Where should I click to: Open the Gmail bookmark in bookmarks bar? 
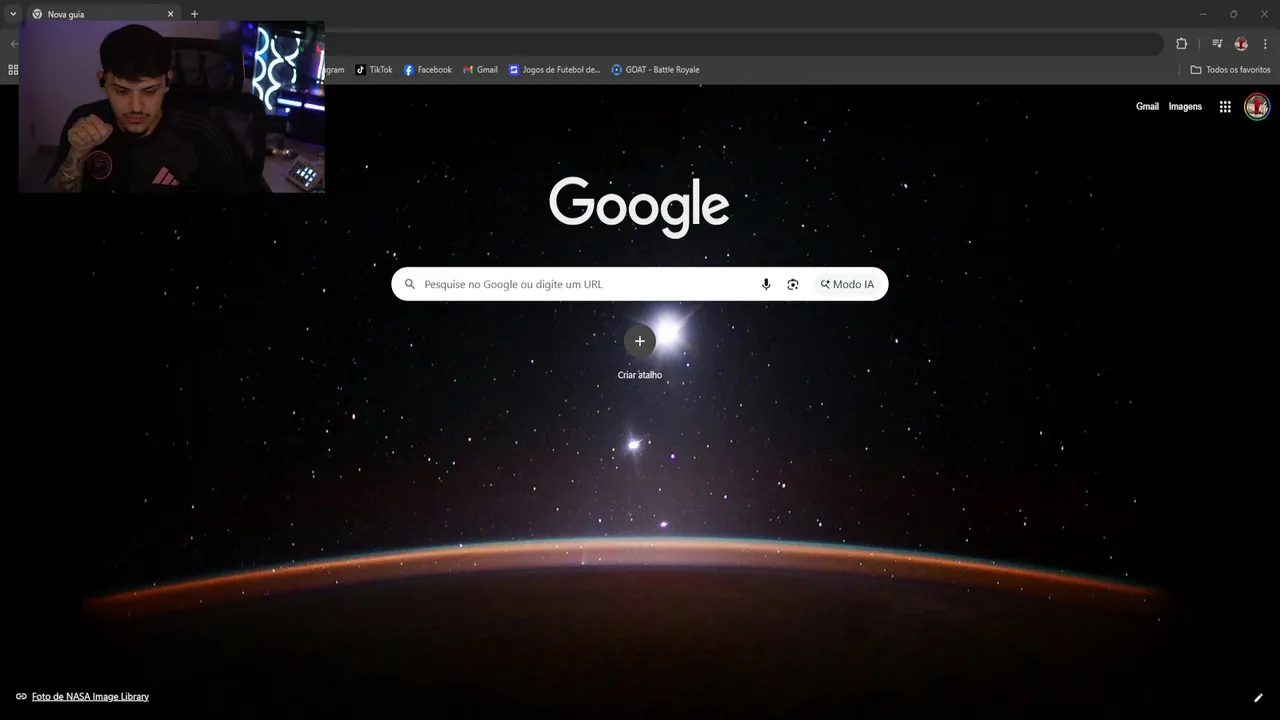tap(480, 70)
